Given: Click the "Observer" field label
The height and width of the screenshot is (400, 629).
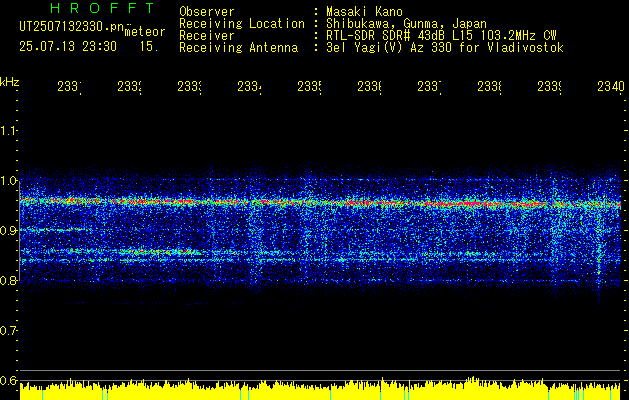Looking at the screenshot, I should (207, 12).
